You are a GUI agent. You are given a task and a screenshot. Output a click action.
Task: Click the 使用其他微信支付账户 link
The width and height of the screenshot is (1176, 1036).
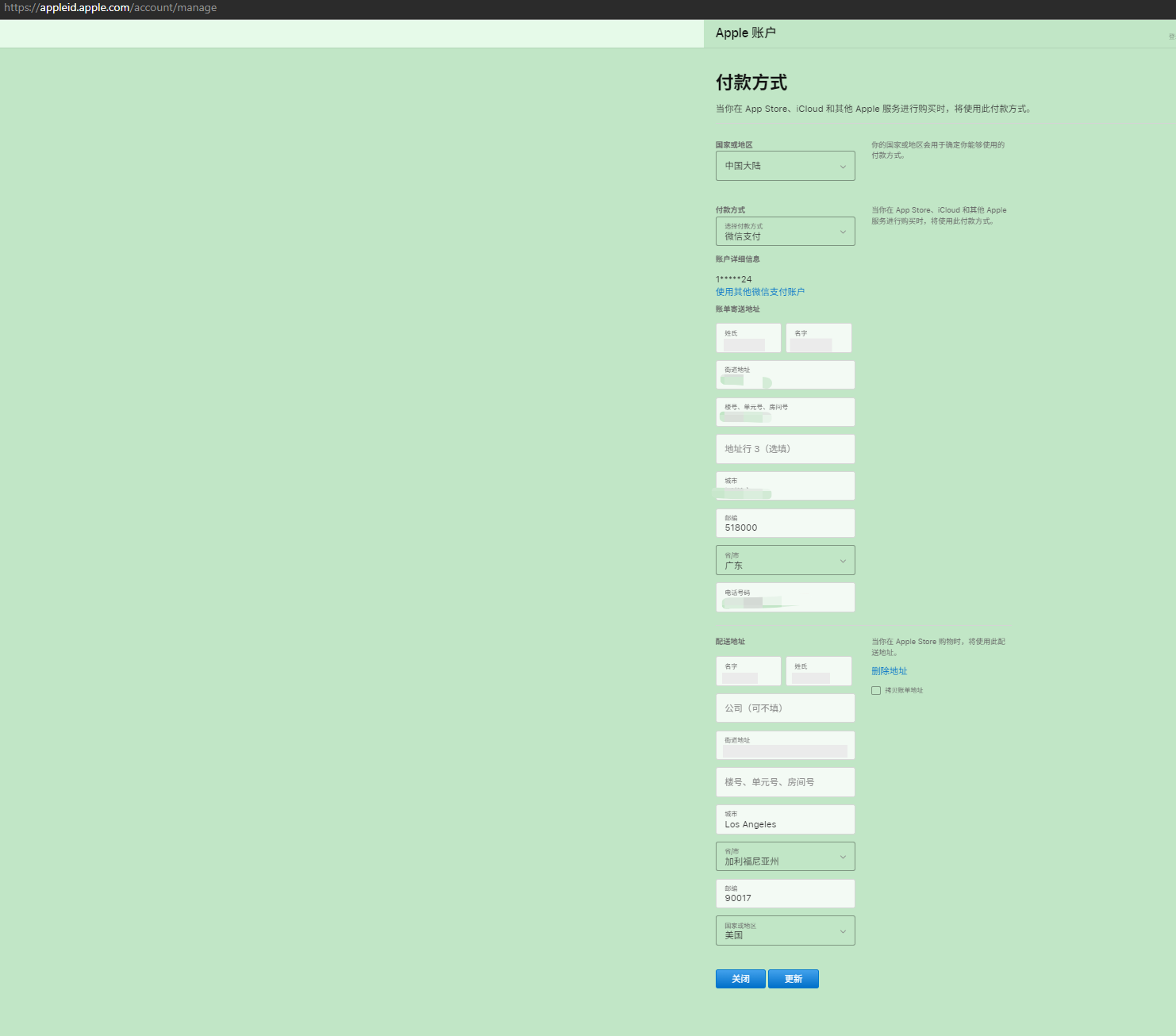(760, 292)
